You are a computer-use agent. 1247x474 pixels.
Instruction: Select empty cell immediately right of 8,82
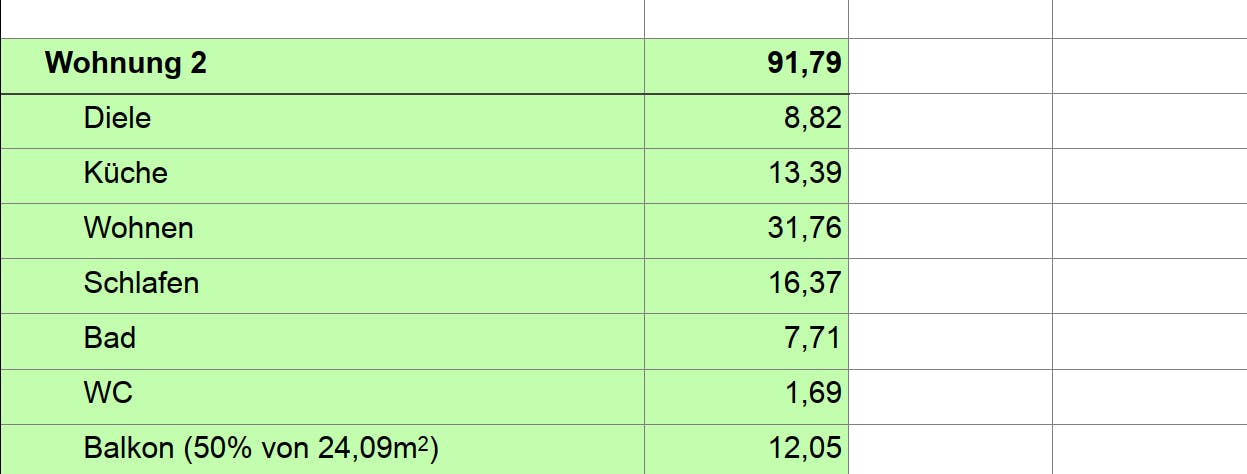(x=950, y=119)
